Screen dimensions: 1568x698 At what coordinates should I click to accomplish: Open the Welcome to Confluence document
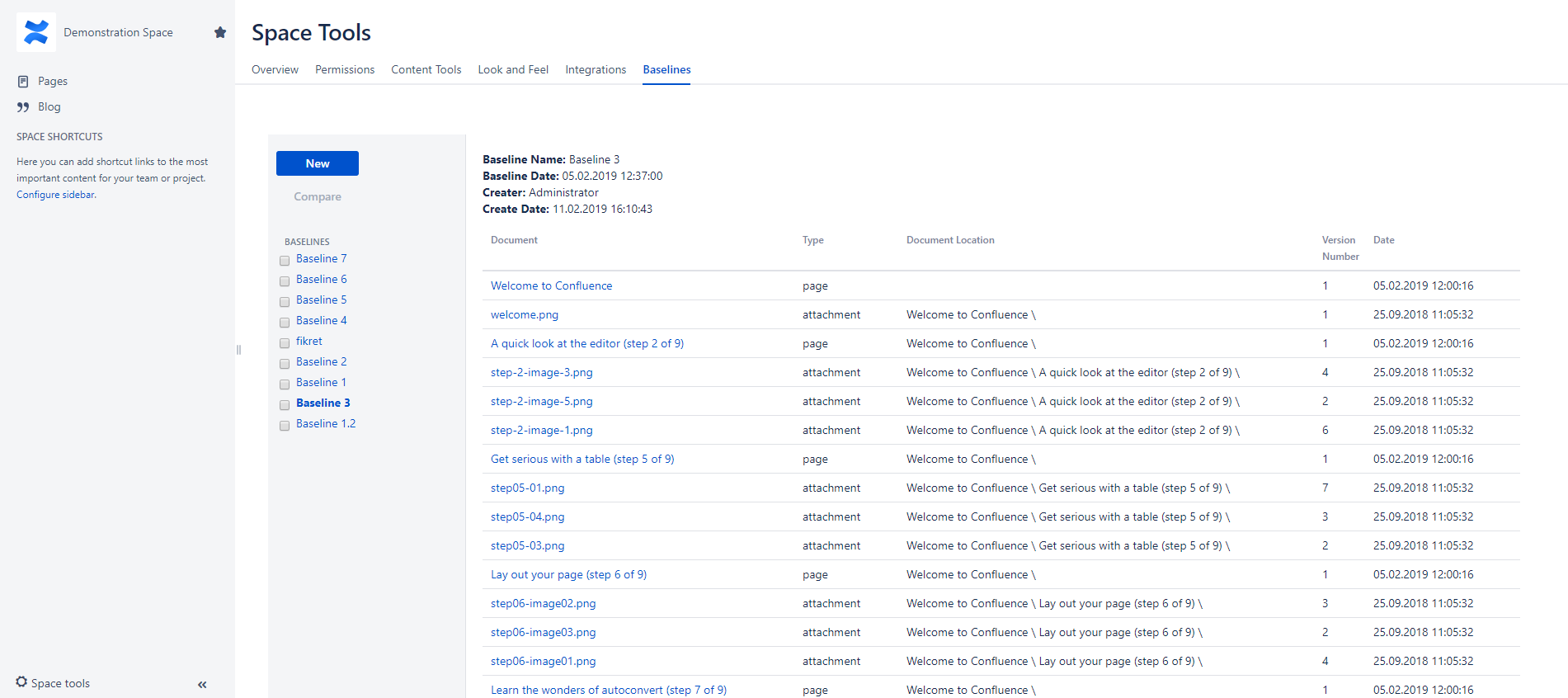pos(551,285)
